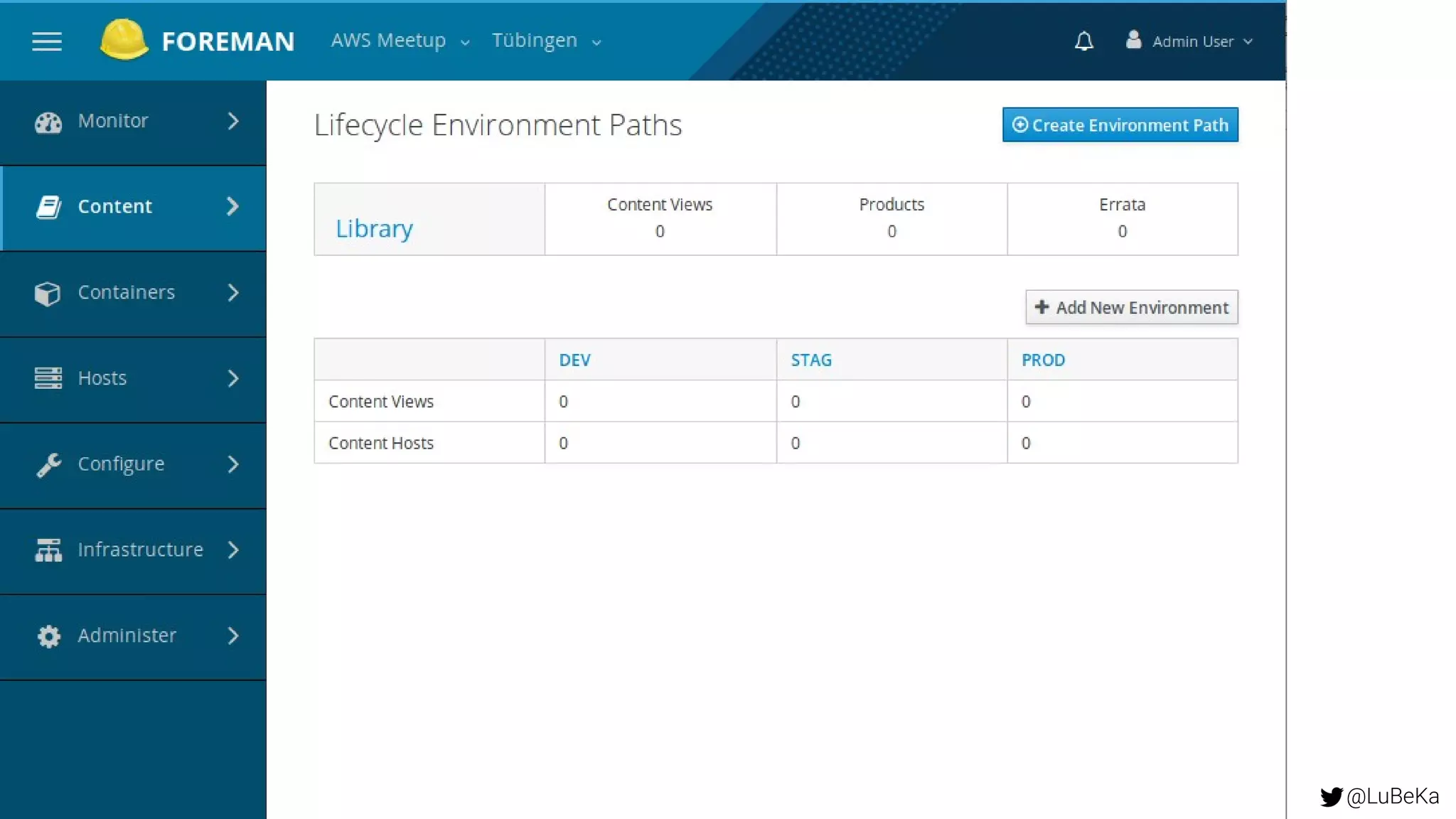
Task: Click the Hosts server stack icon
Action: tap(48, 378)
